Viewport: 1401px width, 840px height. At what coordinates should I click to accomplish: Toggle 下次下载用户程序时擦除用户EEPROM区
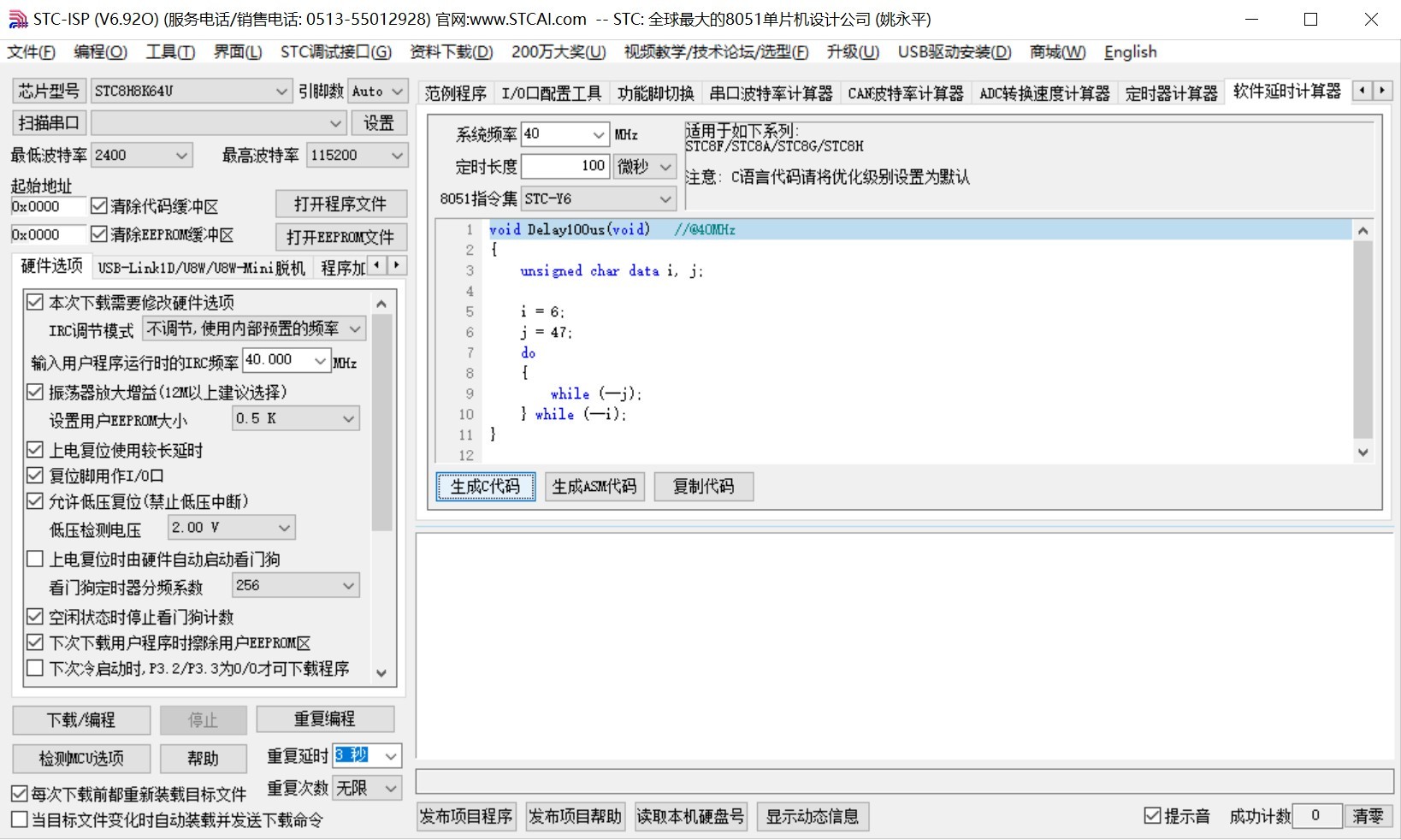pyautogui.click(x=35, y=642)
